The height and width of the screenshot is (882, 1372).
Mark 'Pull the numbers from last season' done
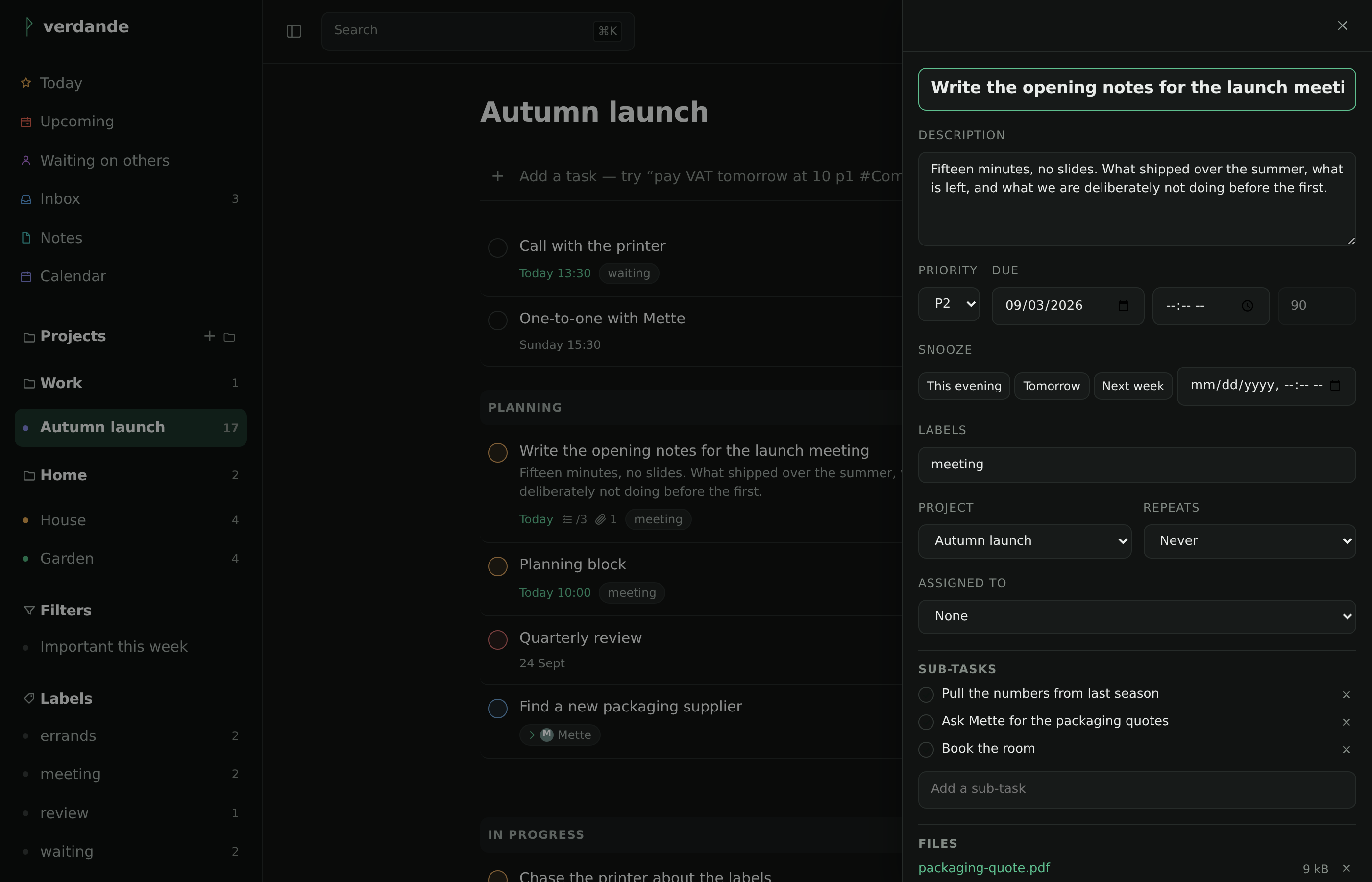coord(926,694)
